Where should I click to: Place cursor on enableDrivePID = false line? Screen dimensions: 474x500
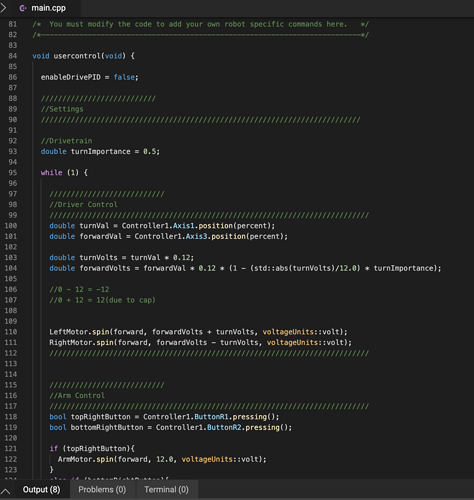click(89, 77)
